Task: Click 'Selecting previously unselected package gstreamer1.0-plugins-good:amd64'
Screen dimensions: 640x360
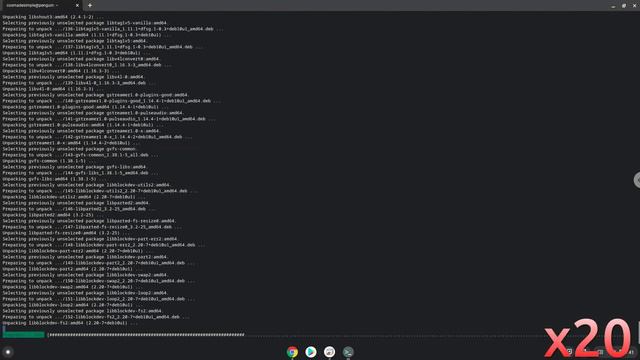Action: [x=95, y=95]
